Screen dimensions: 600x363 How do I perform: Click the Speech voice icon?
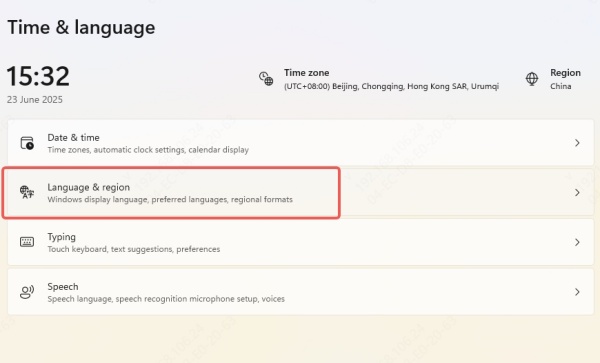click(x=27, y=292)
